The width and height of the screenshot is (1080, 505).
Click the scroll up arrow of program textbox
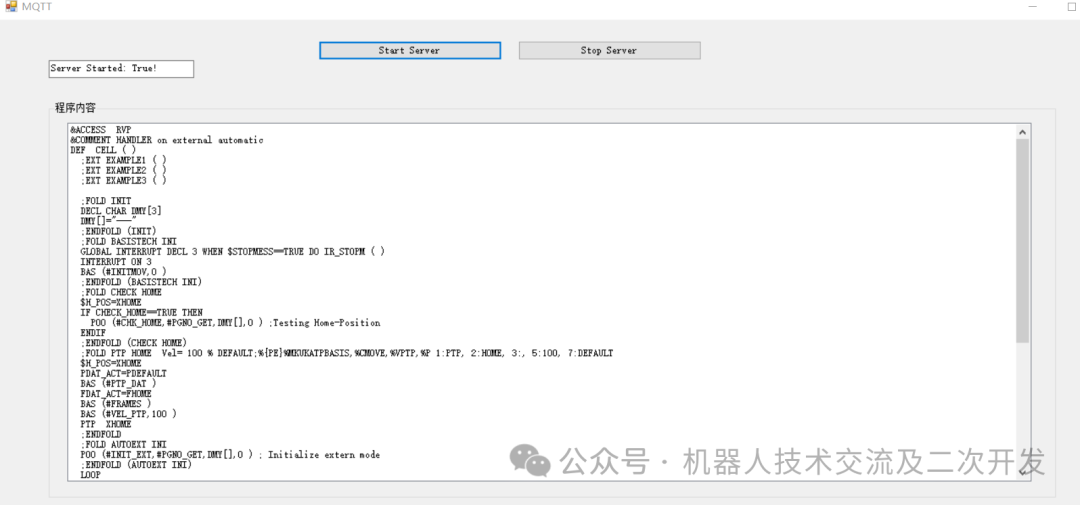(1022, 132)
